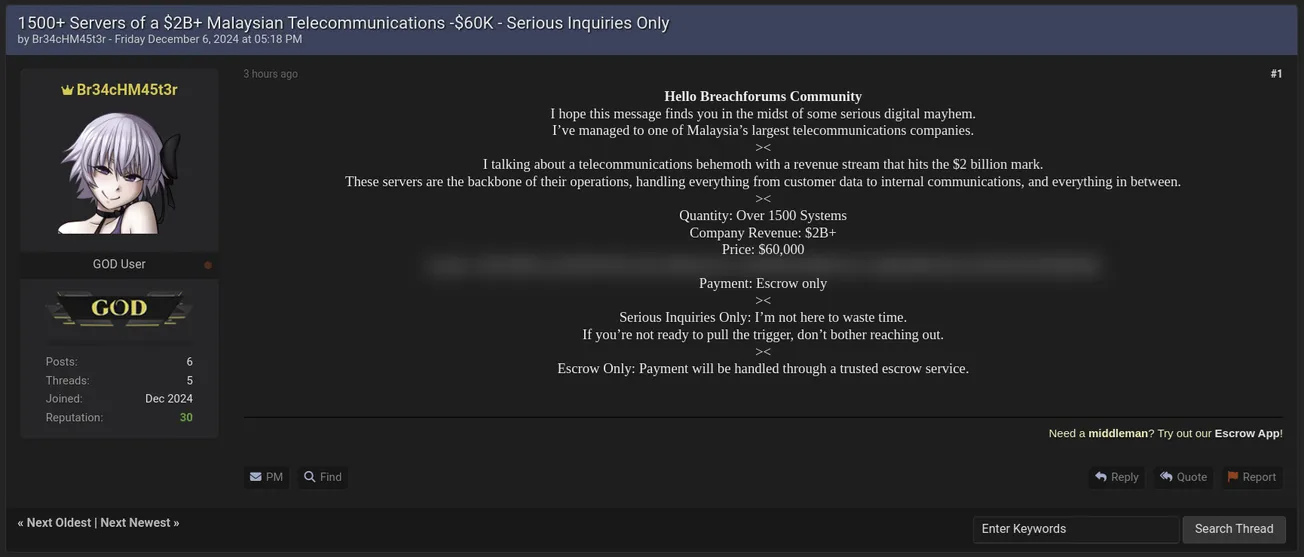Click the 'Quantity: Over 1500 Systems' line
This screenshot has height=557, width=1304.
click(x=763, y=215)
